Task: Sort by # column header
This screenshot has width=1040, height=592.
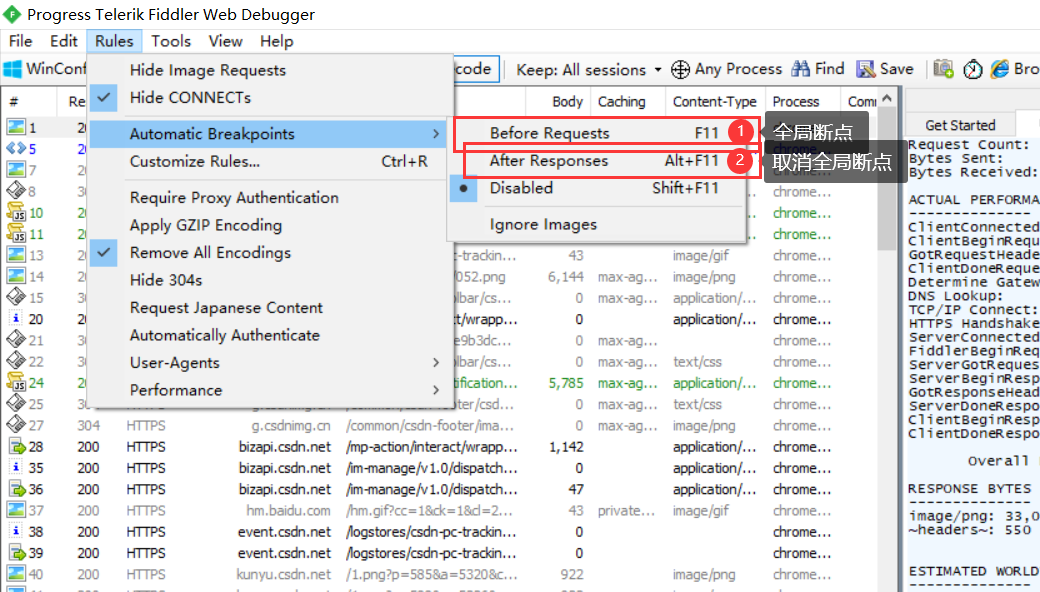Action: tap(30, 101)
